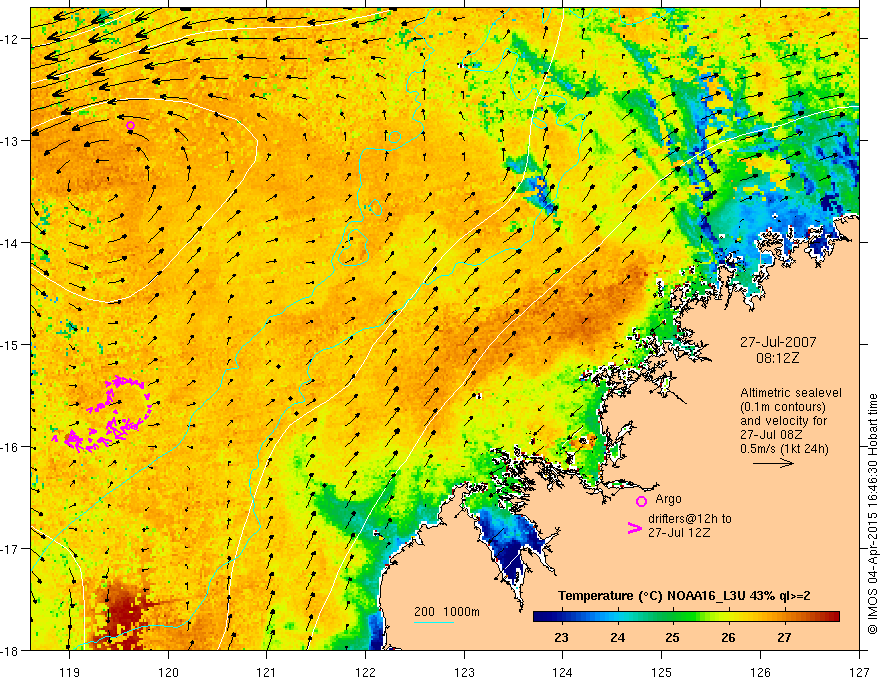
Task: Click latitude axis label -18
Action: coord(10,651)
